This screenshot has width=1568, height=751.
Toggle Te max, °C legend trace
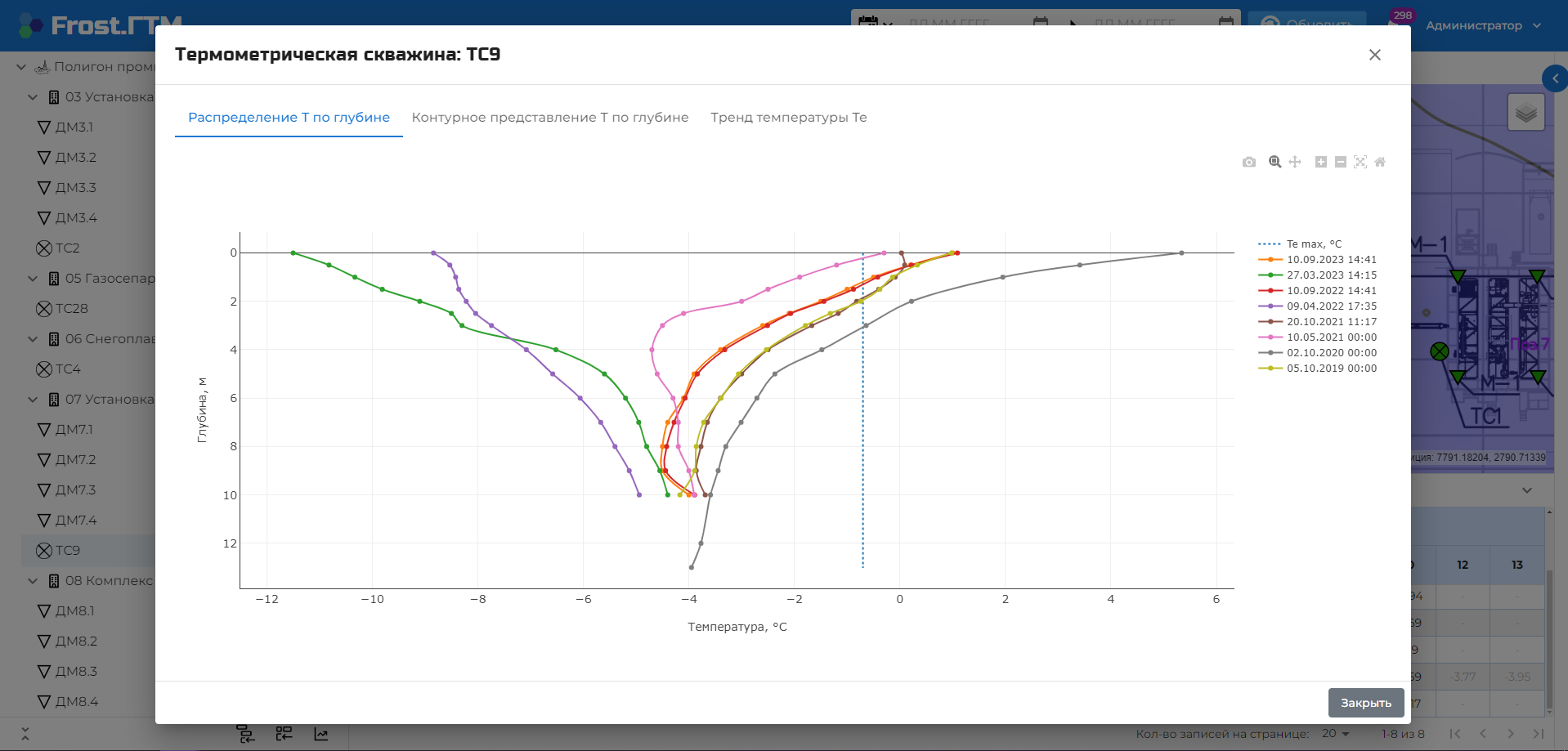click(x=1301, y=244)
